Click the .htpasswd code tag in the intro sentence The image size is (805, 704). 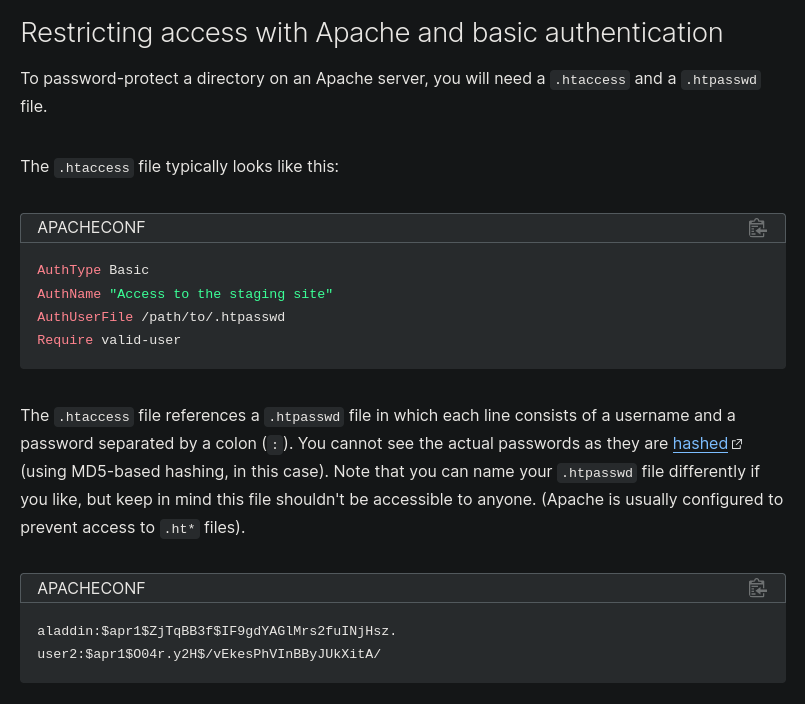coord(721,80)
